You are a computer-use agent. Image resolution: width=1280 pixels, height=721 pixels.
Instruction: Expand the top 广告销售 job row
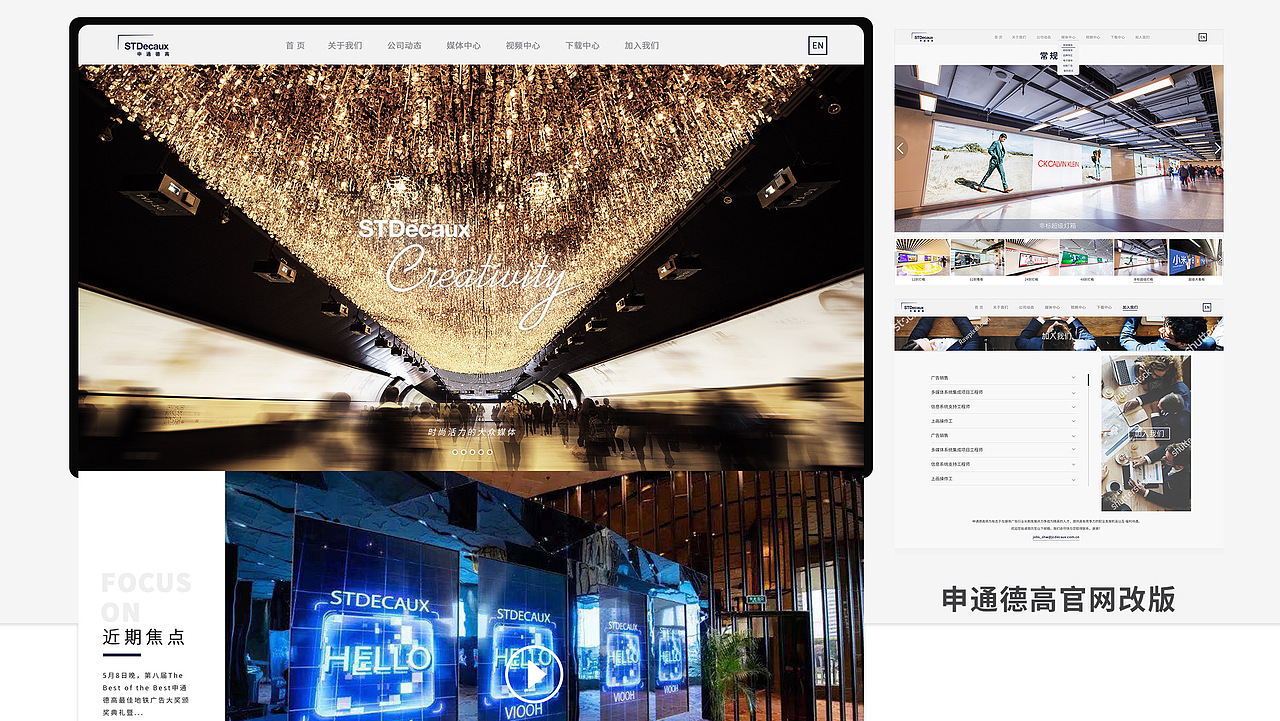(x=1004, y=378)
